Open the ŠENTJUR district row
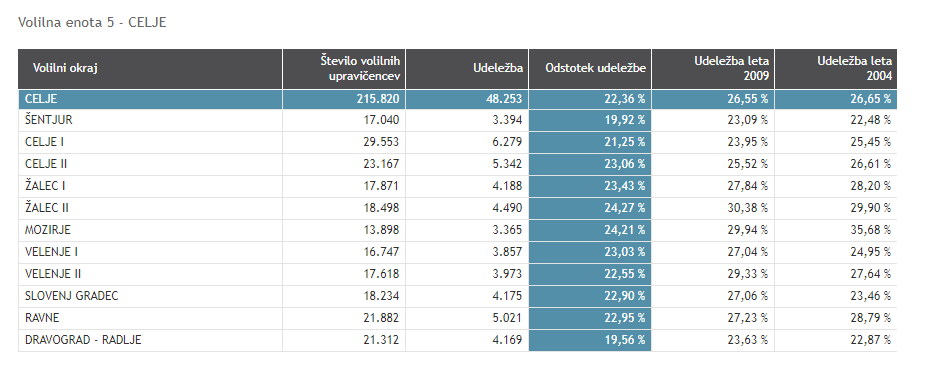Screen dimensions: 945x388 457,120
